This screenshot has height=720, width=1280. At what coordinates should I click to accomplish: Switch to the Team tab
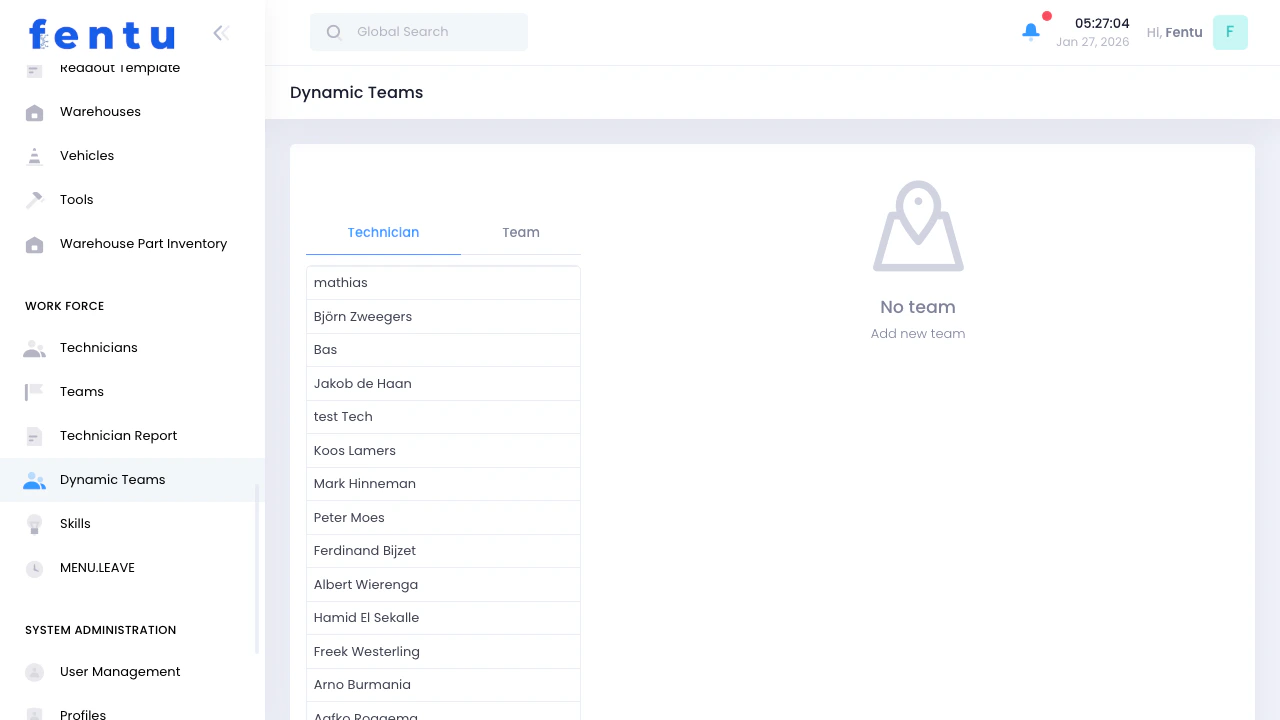pyautogui.click(x=521, y=232)
